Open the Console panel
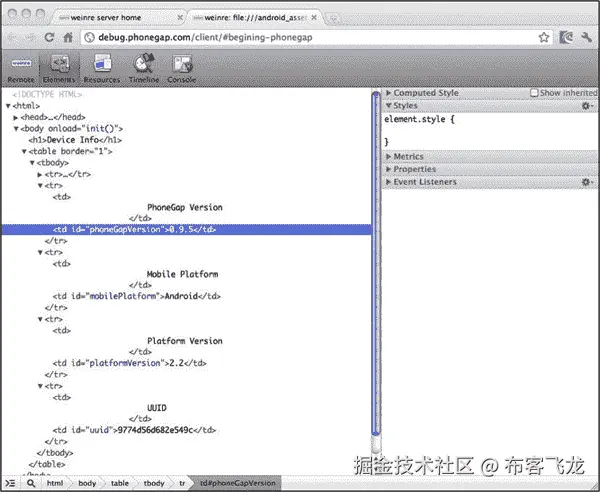Image resolution: width=600 pixels, height=492 pixels. pyautogui.click(x=182, y=70)
